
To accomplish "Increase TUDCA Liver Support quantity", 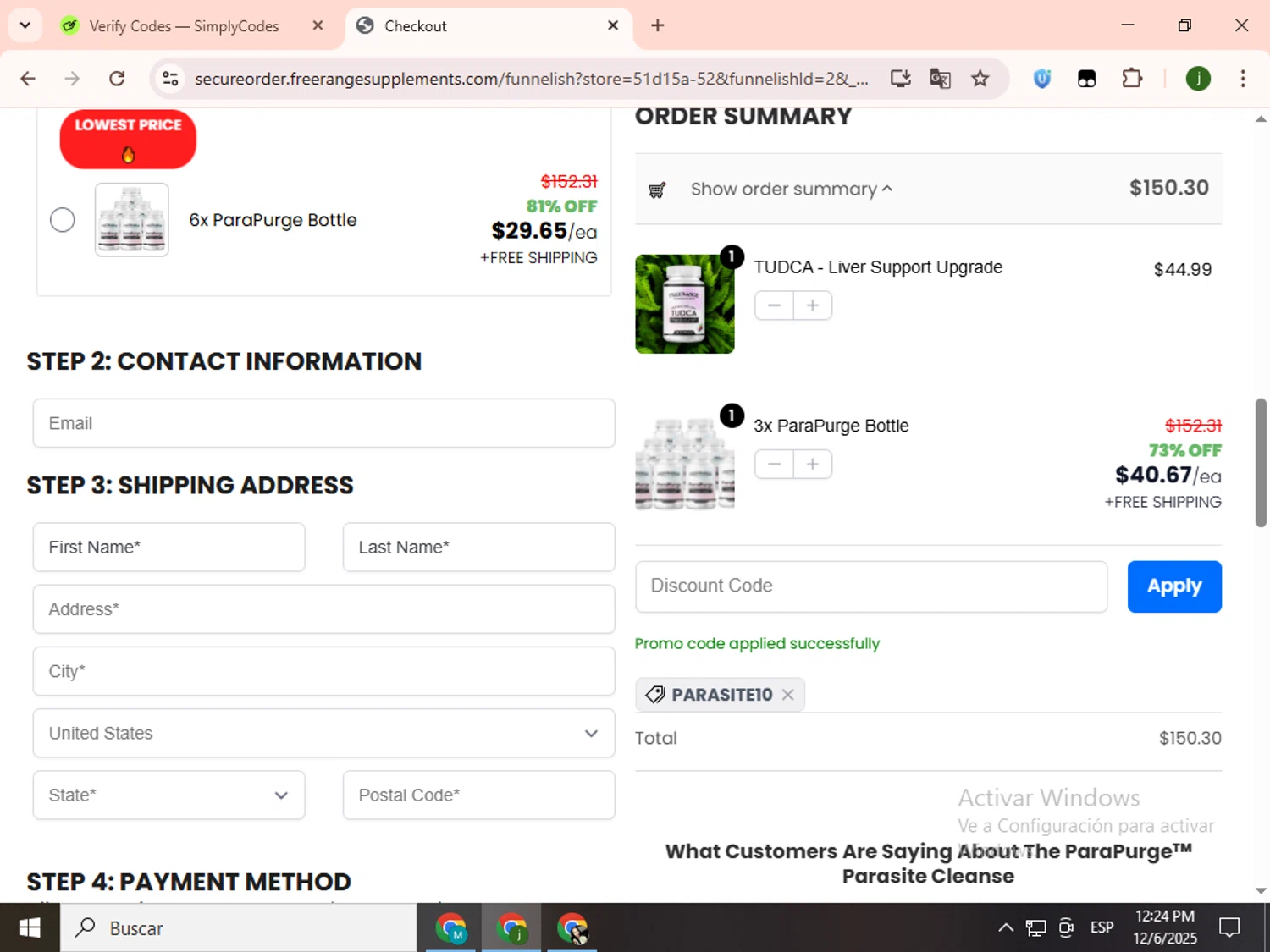I will (x=813, y=305).
